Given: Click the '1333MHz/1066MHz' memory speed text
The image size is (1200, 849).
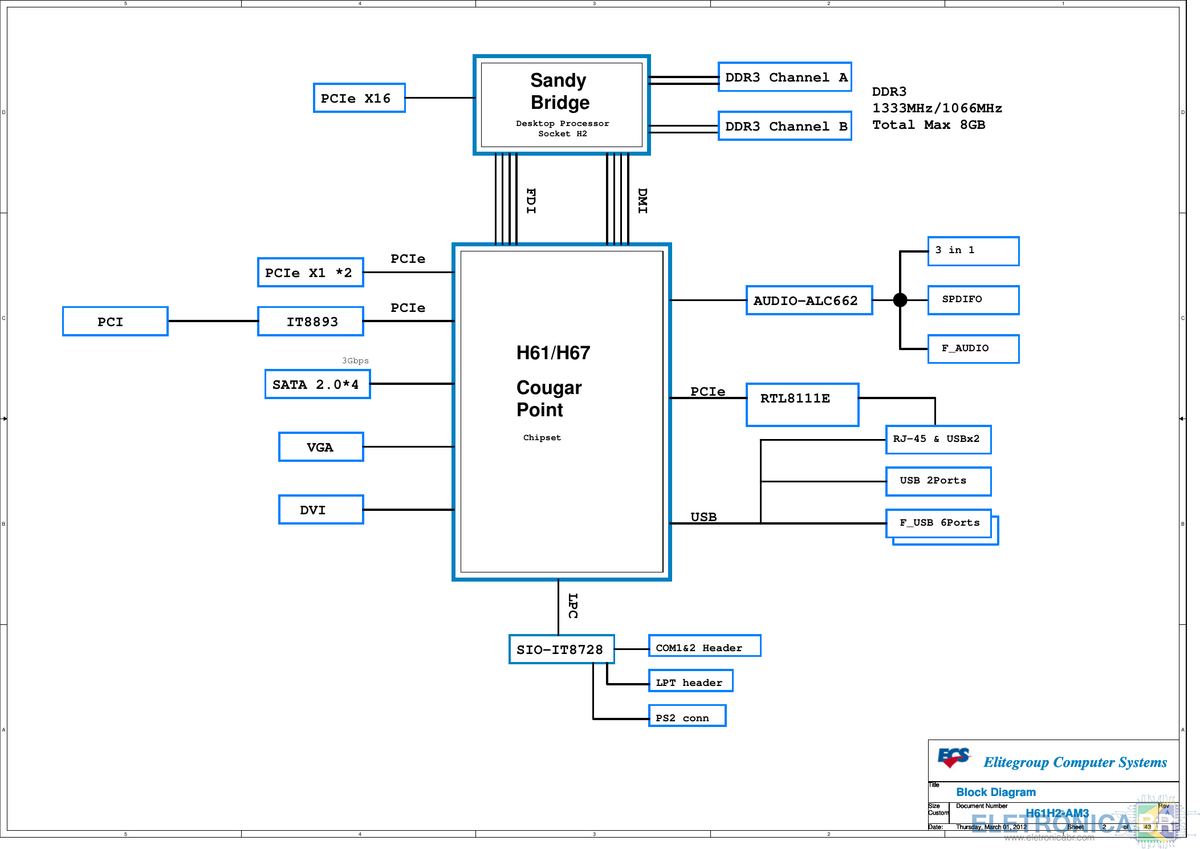Looking at the screenshot, I should point(937,108).
